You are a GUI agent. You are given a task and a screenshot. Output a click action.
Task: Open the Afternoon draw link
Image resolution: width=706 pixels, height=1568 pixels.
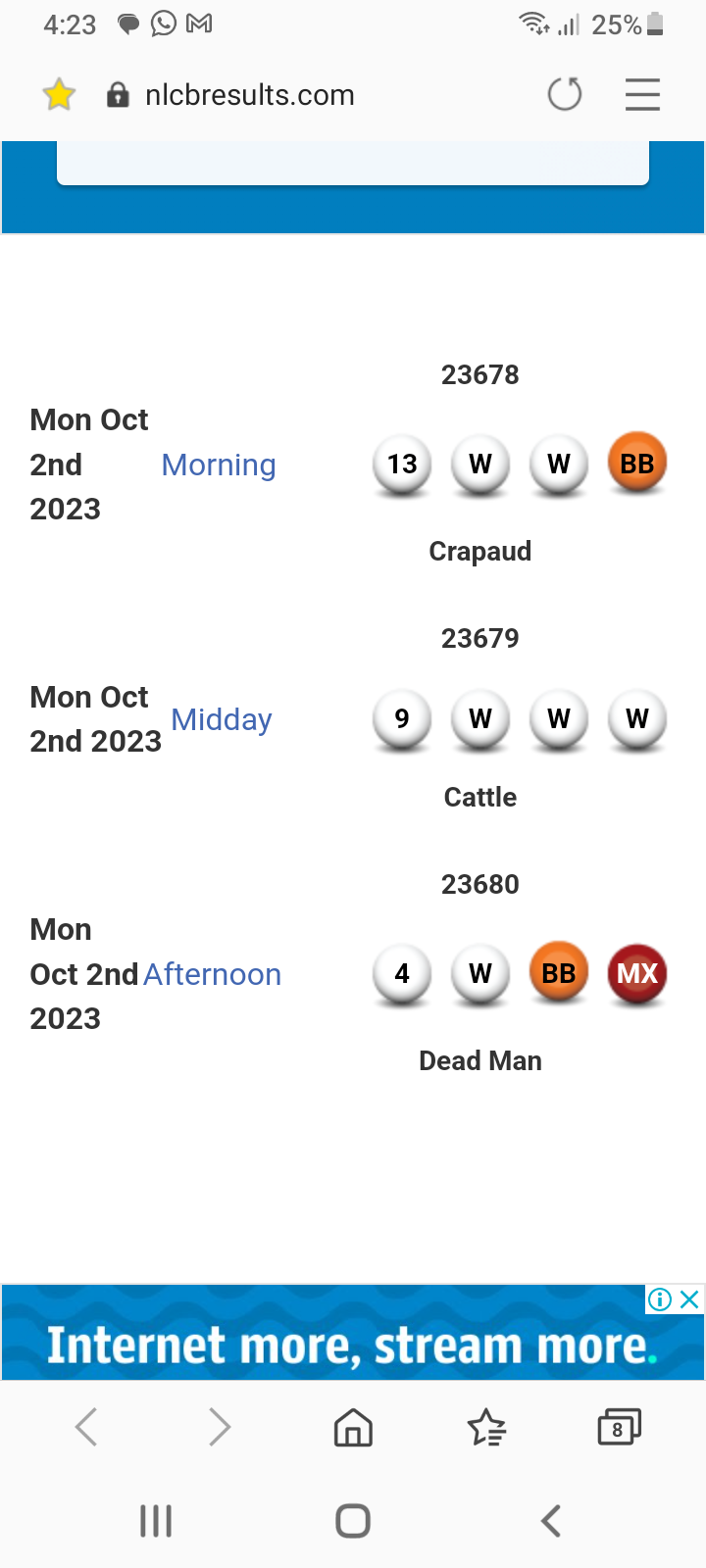(x=213, y=974)
